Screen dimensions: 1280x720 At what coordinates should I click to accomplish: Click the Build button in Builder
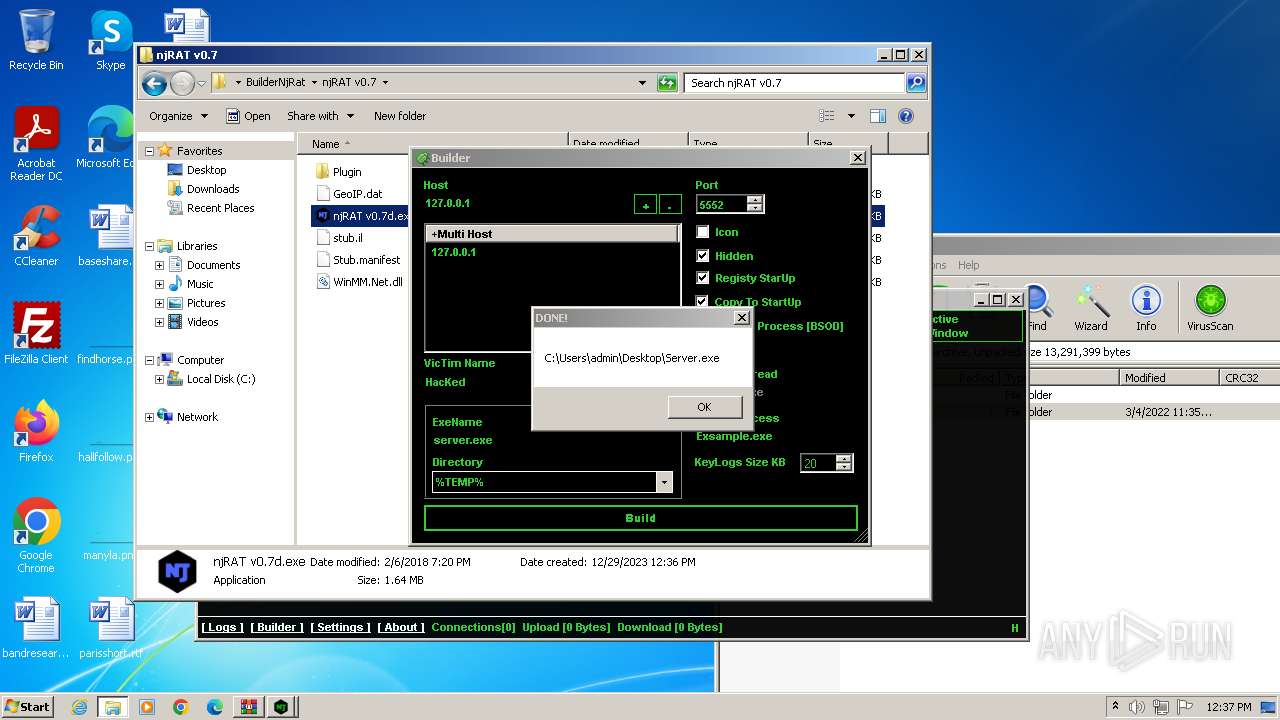pyautogui.click(x=641, y=518)
